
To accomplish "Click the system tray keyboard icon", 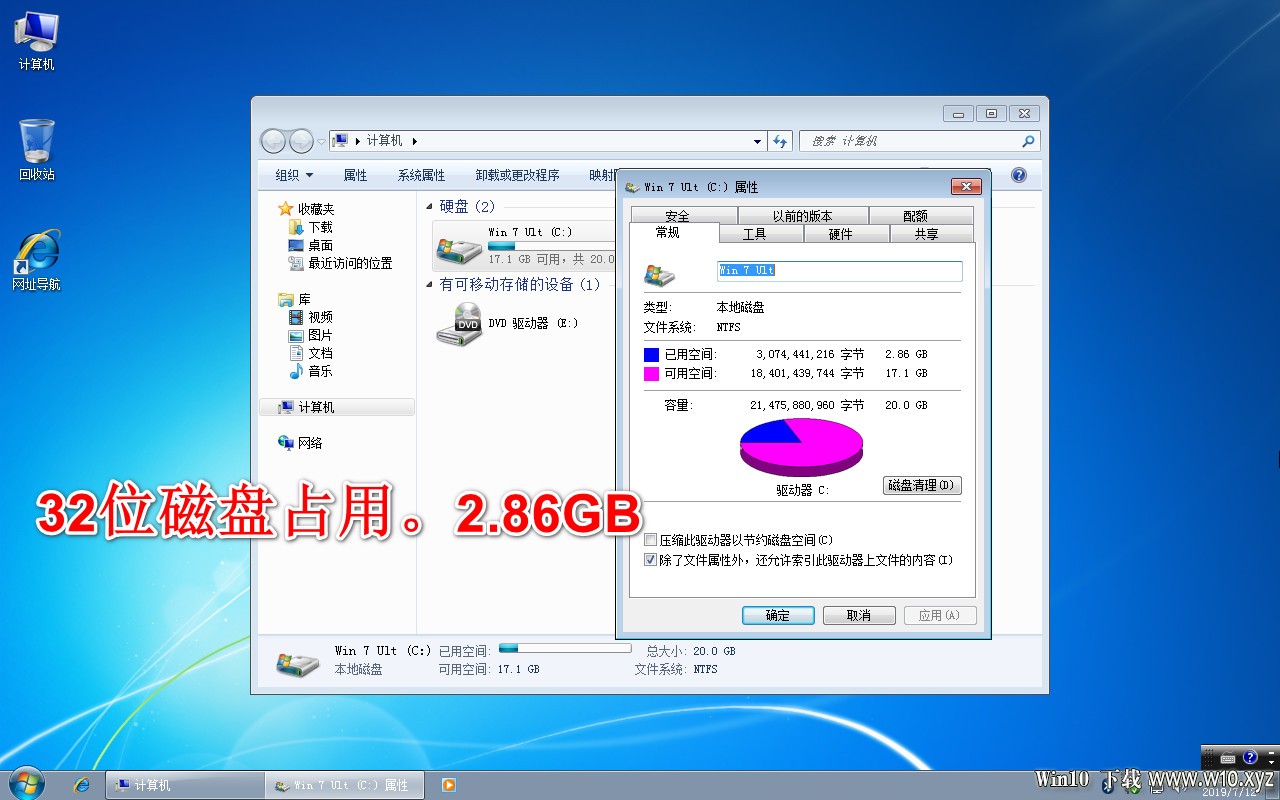I will [x=1229, y=759].
